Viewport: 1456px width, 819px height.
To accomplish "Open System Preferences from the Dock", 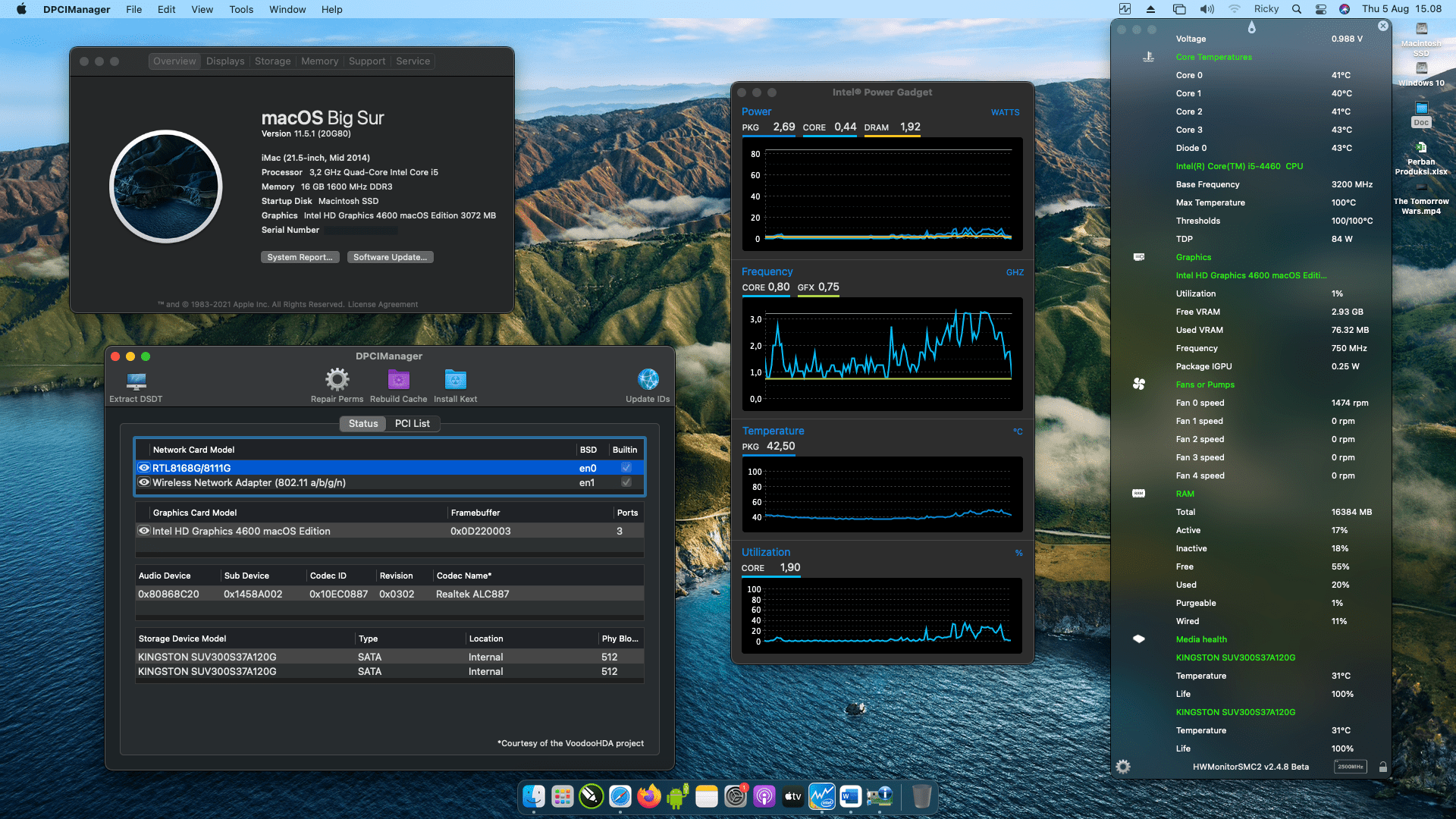I will click(x=735, y=796).
